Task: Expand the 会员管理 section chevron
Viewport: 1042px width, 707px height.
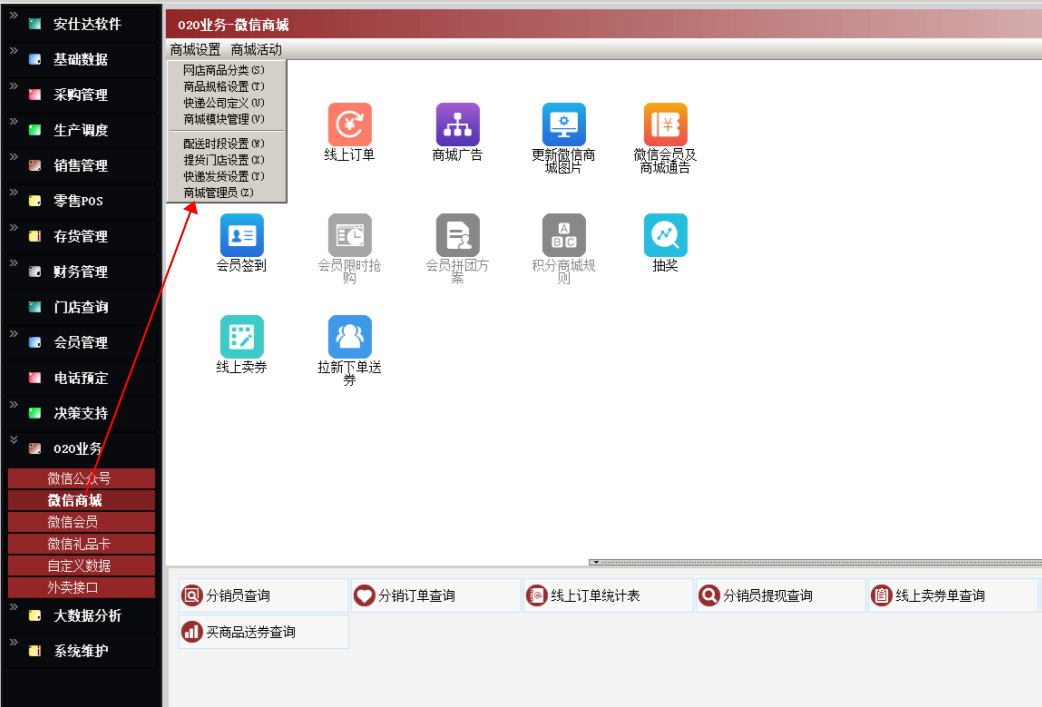Action: pos(14,334)
